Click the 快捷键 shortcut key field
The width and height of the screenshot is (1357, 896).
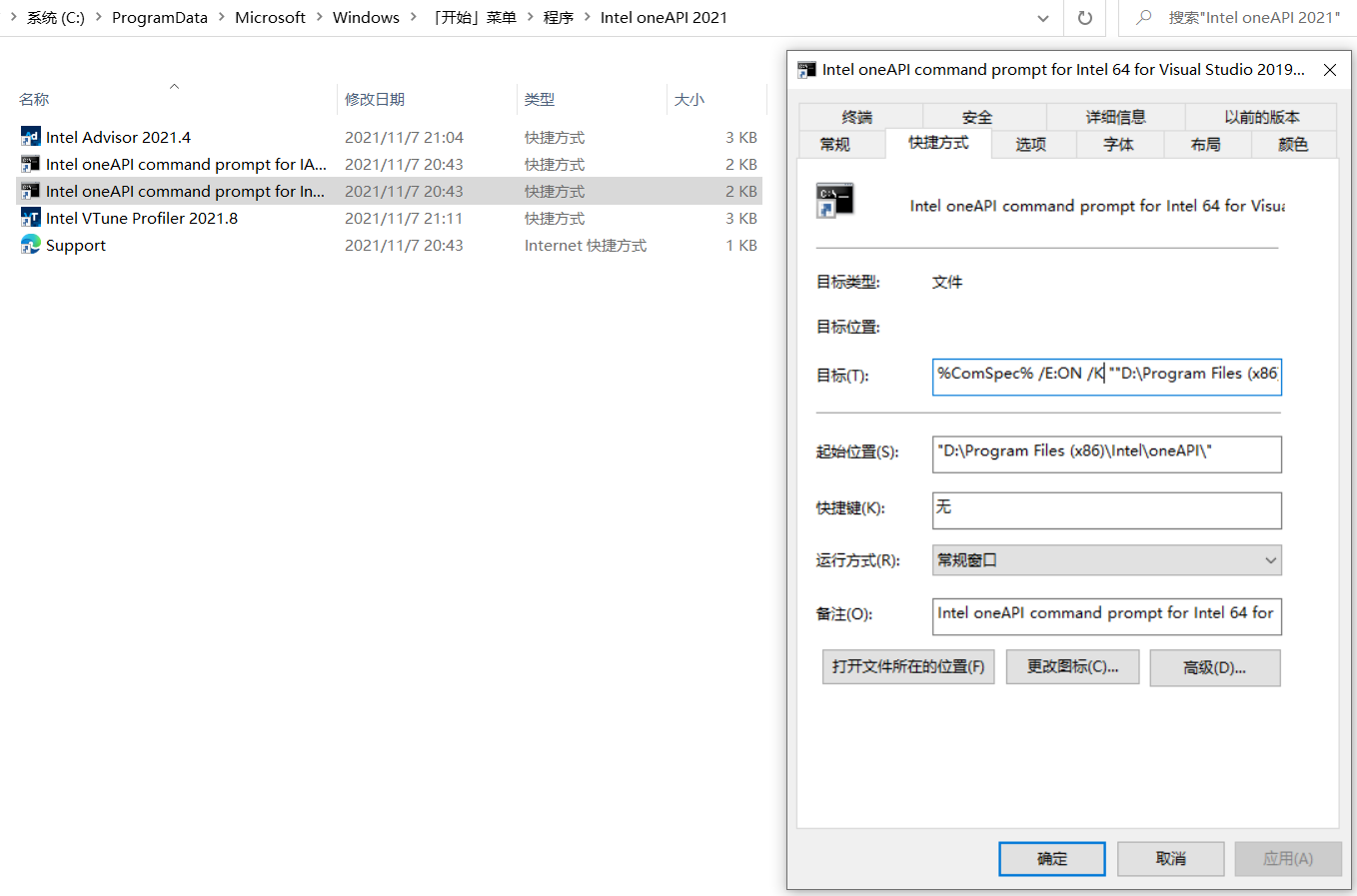tap(1106, 509)
